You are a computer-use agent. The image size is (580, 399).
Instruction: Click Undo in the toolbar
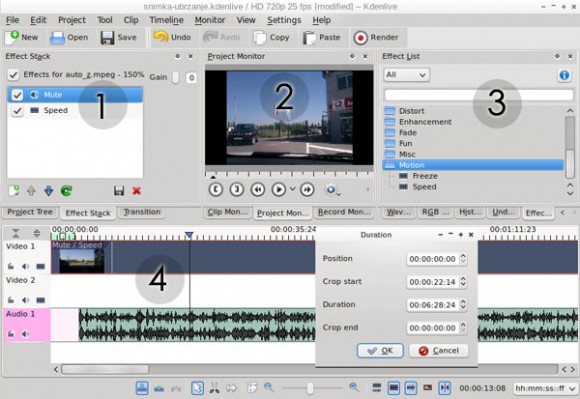[172, 37]
